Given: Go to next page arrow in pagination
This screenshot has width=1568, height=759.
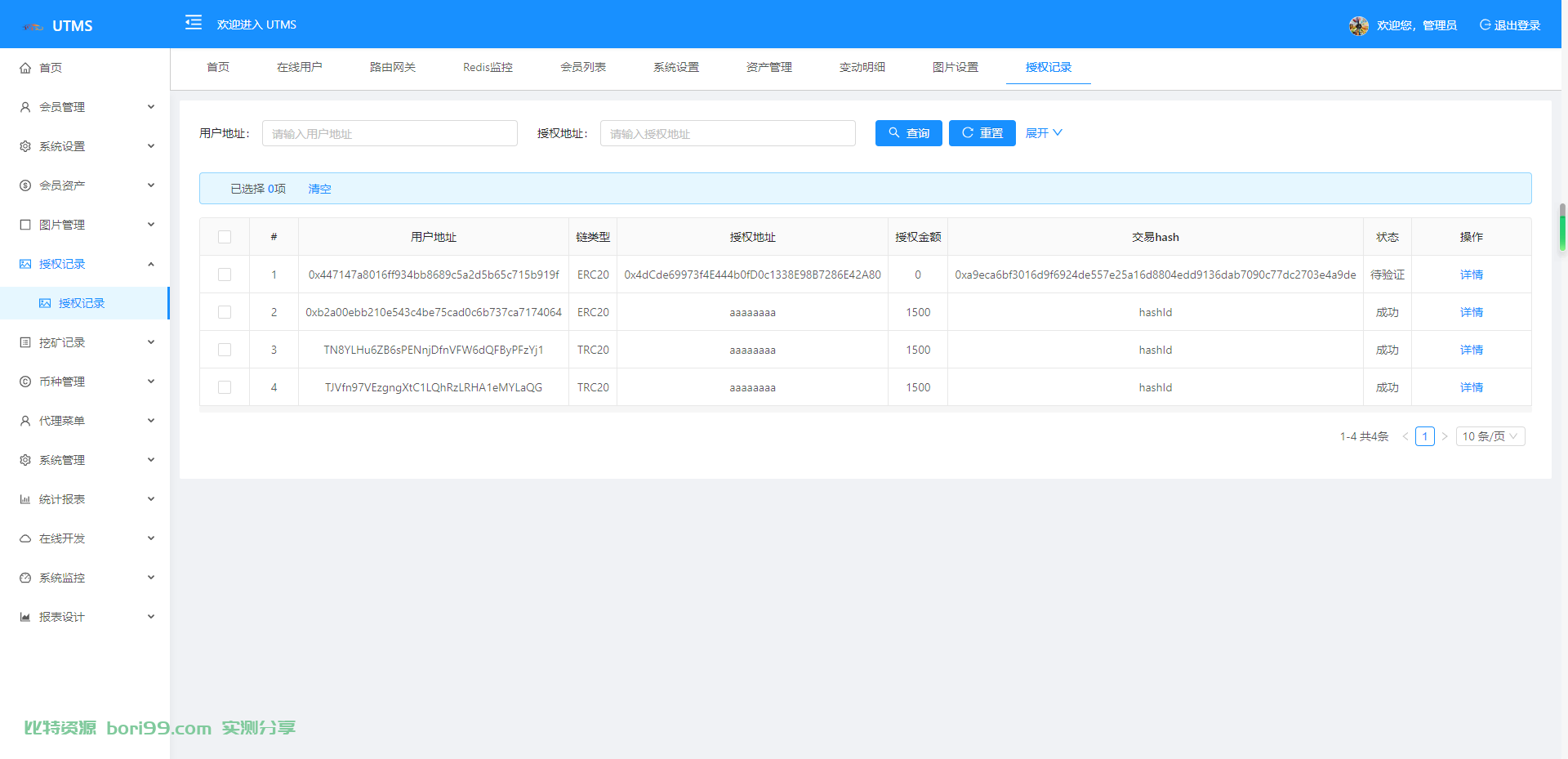Looking at the screenshot, I should coord(1445,436).
